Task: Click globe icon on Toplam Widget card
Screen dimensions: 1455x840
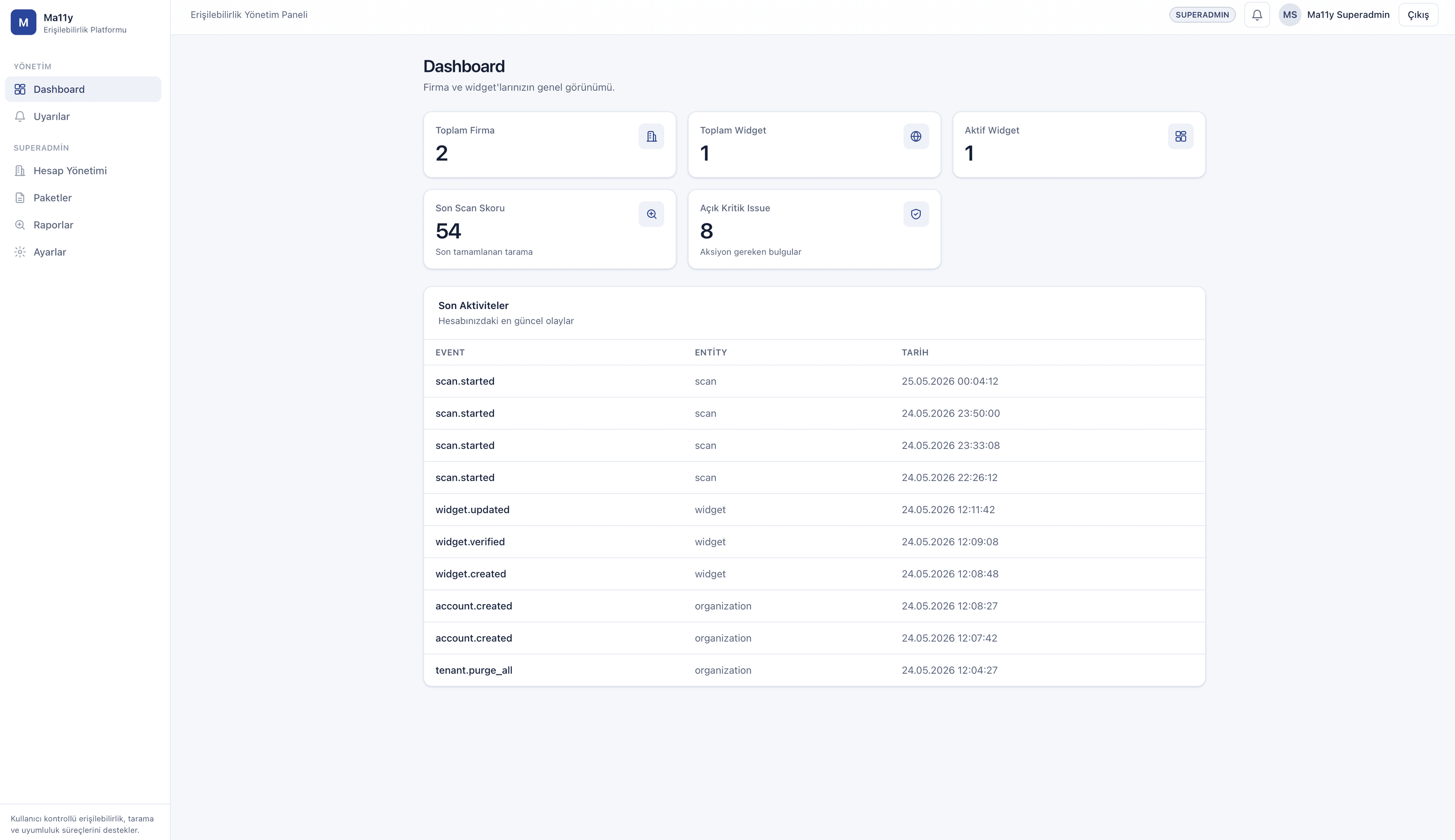Action: (x=915, y=137)
